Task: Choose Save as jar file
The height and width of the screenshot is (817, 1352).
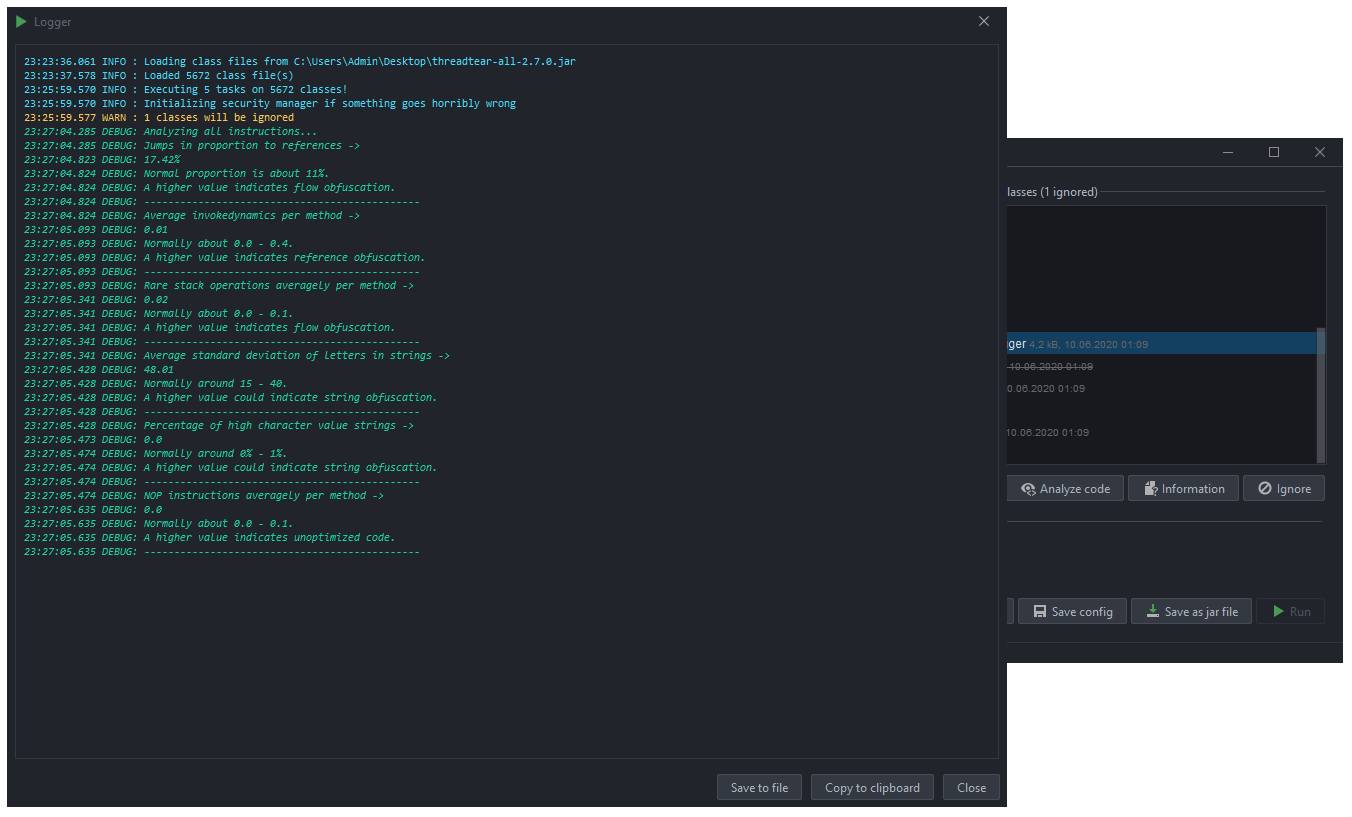Action: point(1191,611)
